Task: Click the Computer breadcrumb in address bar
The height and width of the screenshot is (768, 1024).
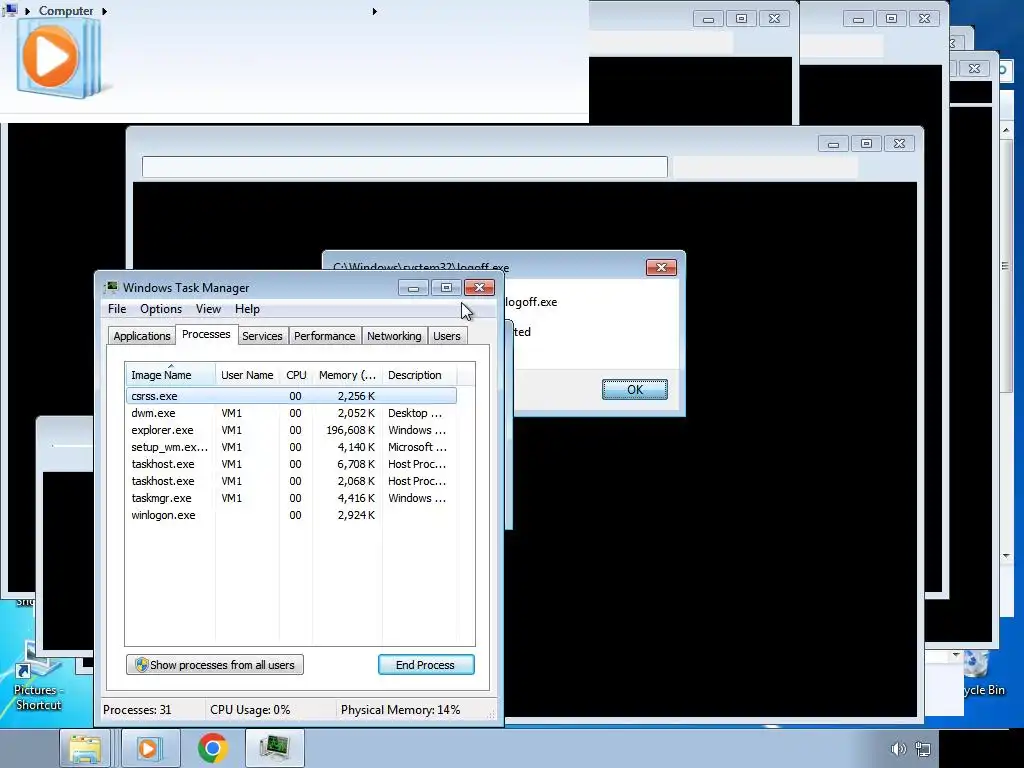Action: click(66, 10)
